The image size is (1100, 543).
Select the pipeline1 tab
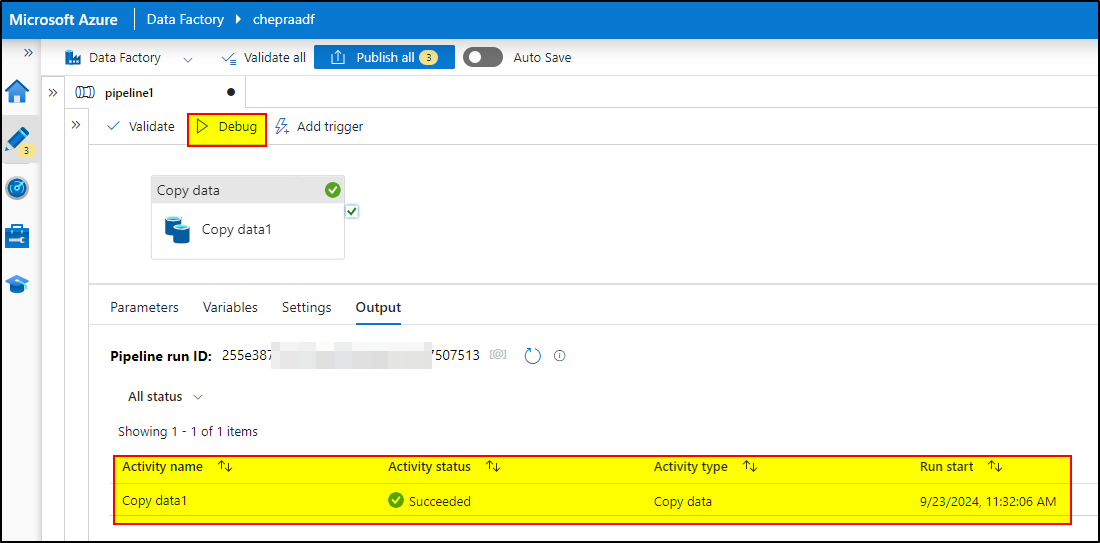pos(154,92)
